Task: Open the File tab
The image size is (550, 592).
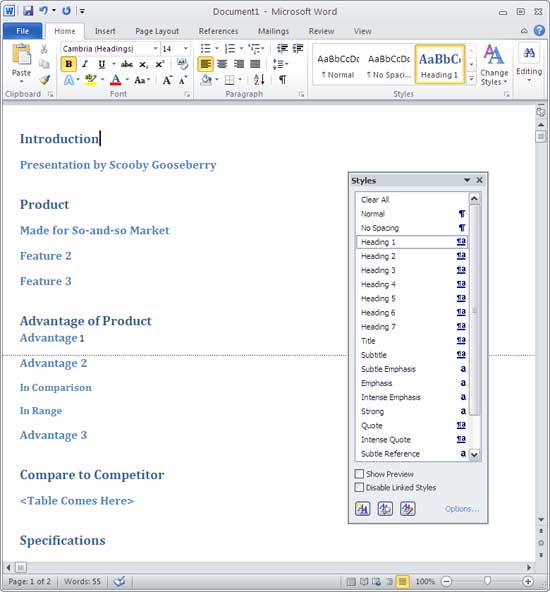Action: (x=22, y=31)
